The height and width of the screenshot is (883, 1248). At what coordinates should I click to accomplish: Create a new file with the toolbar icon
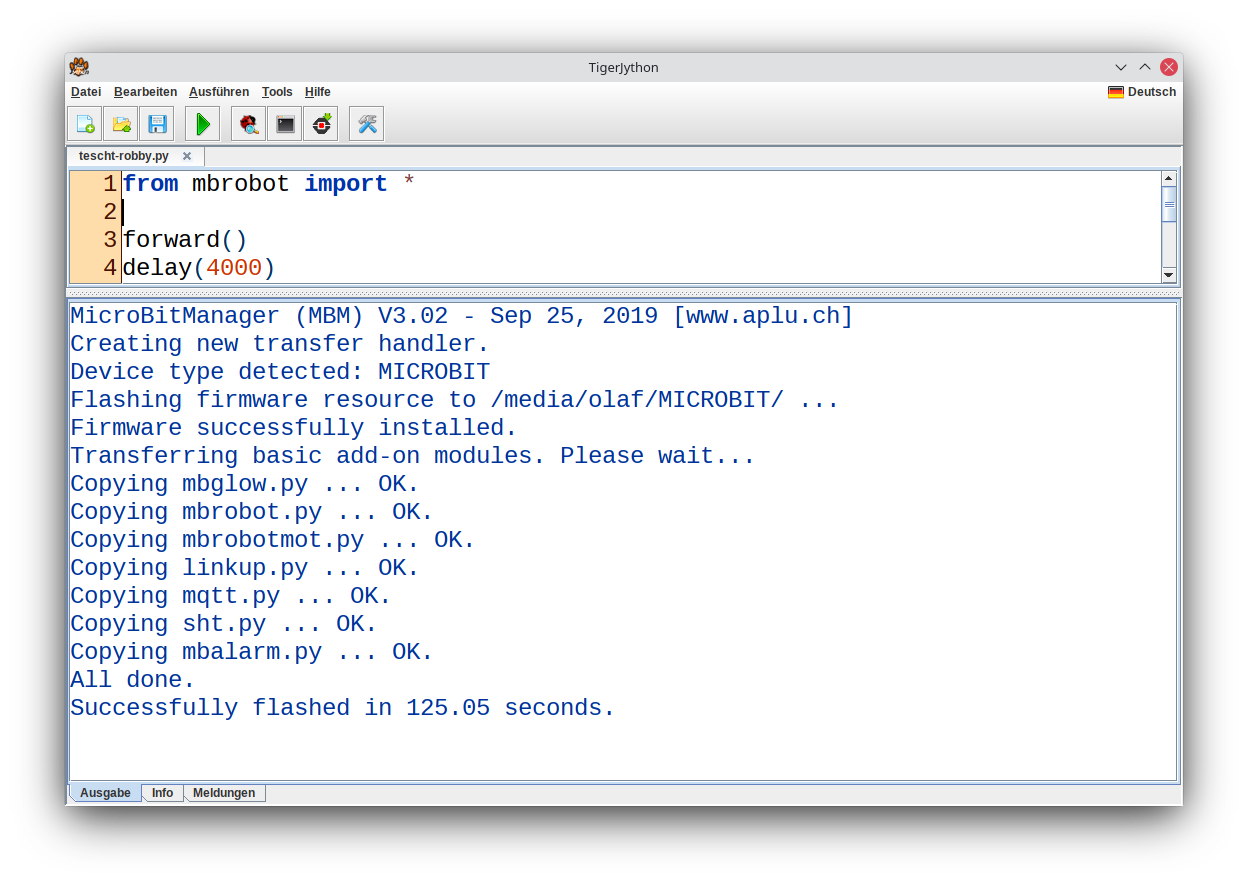[85, 124]
